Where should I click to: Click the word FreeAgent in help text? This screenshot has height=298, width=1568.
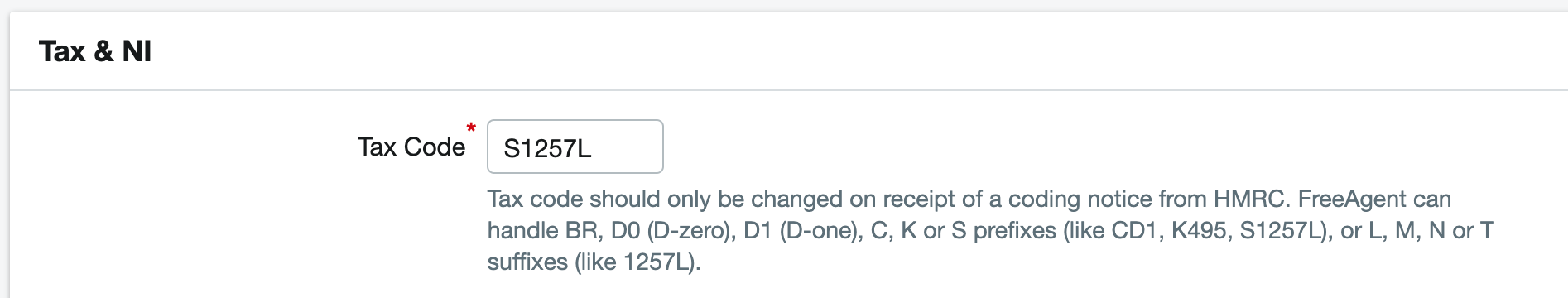[1351, 199]
